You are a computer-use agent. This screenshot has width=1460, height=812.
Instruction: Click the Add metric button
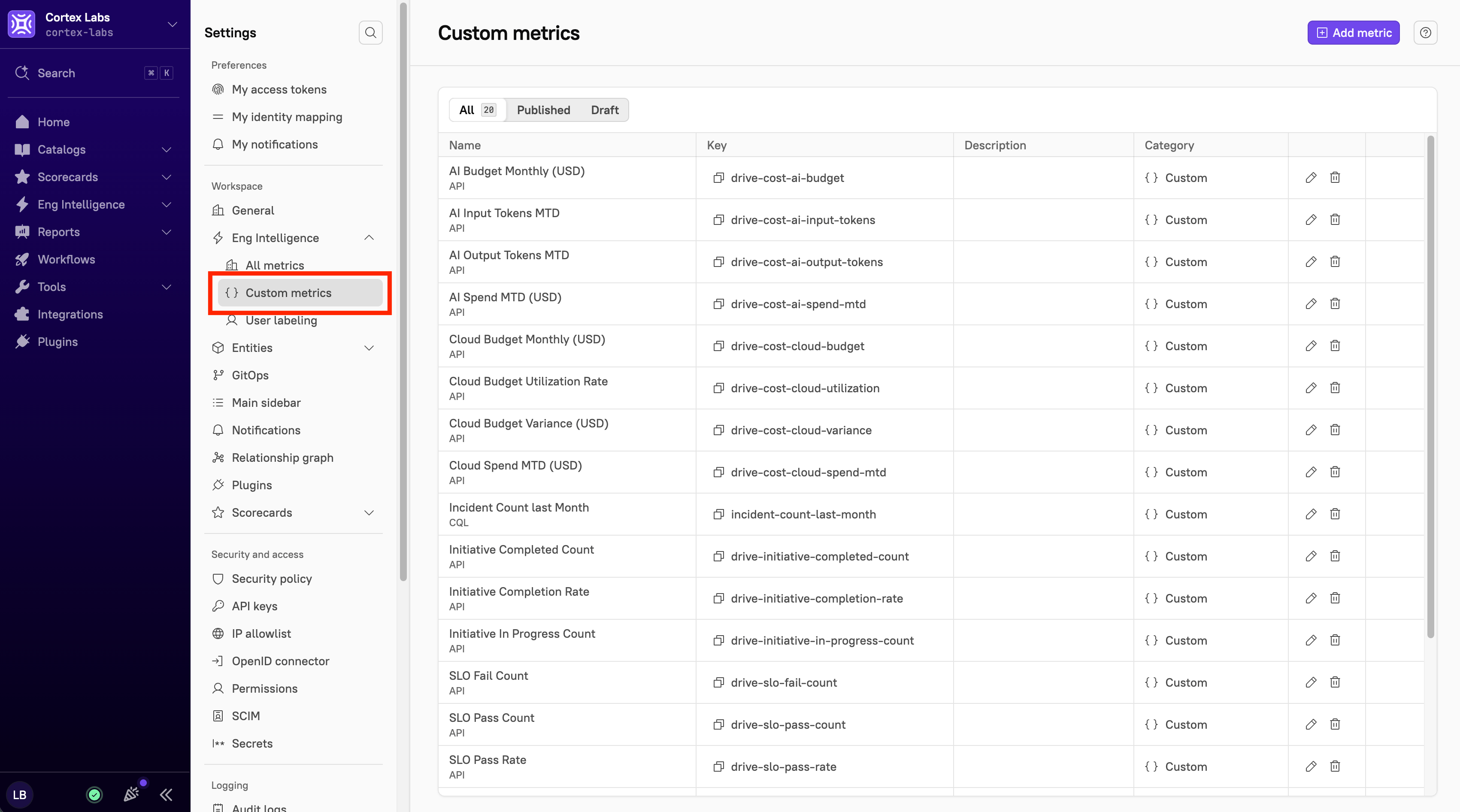[1354, 33]
